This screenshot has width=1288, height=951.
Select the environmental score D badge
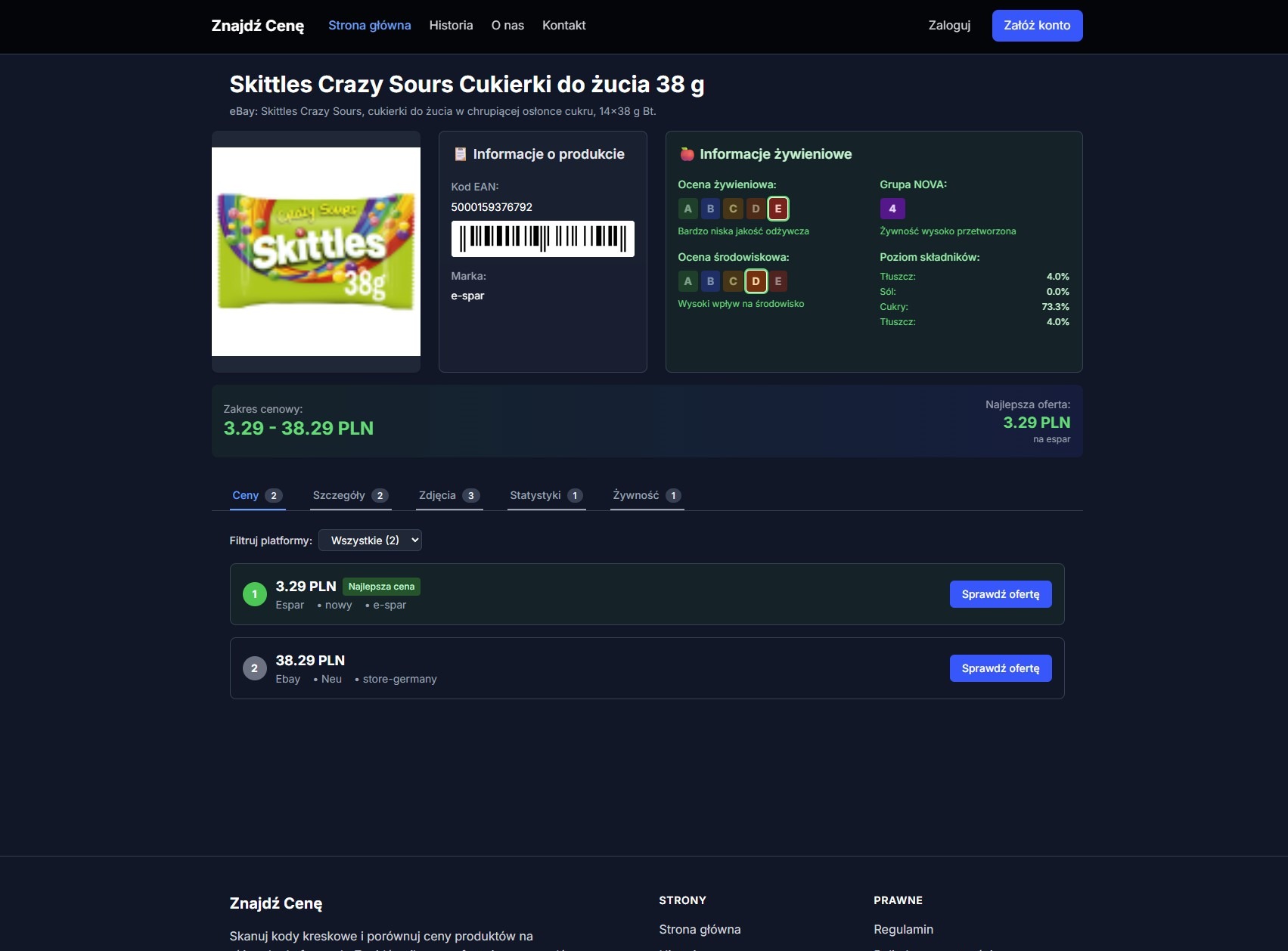[x=756, y=281]
